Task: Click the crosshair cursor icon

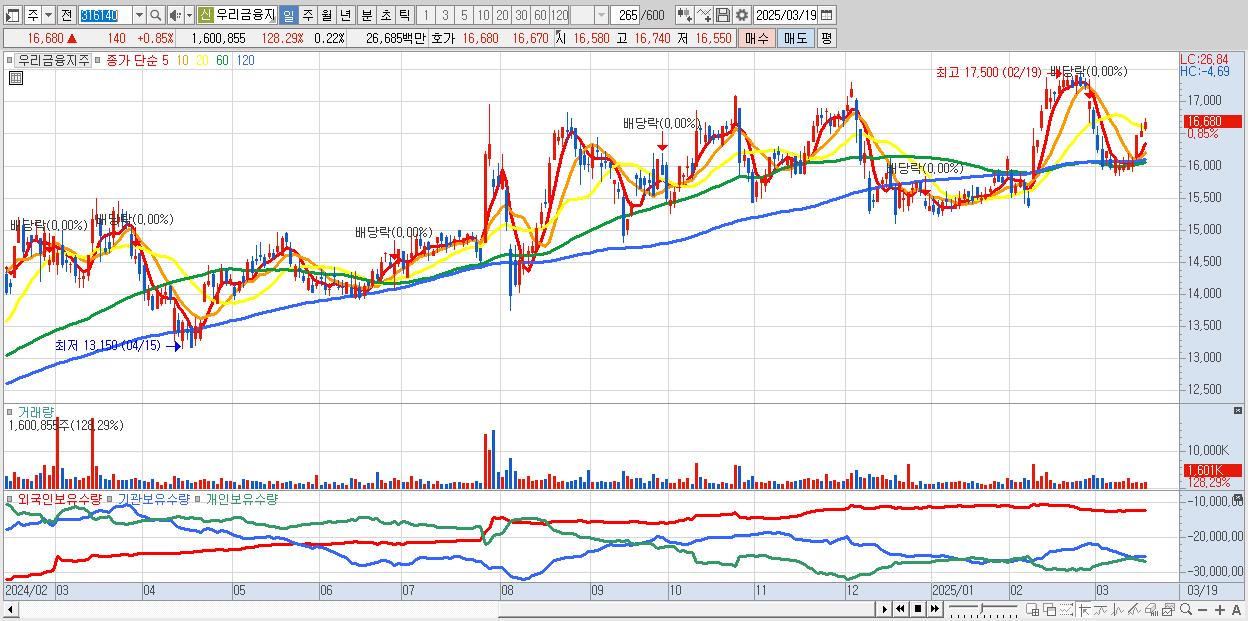Action: click(x=1084, y=609)
